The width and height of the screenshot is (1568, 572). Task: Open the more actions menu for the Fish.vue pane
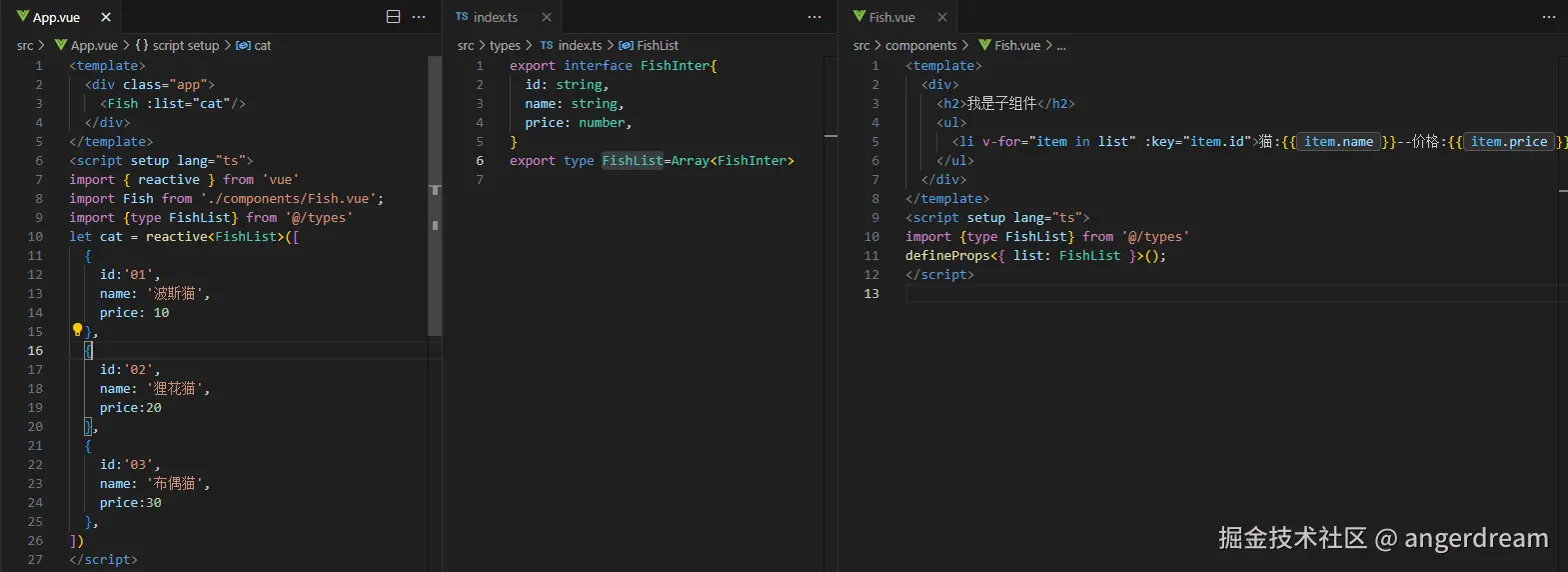point(1549,17)
